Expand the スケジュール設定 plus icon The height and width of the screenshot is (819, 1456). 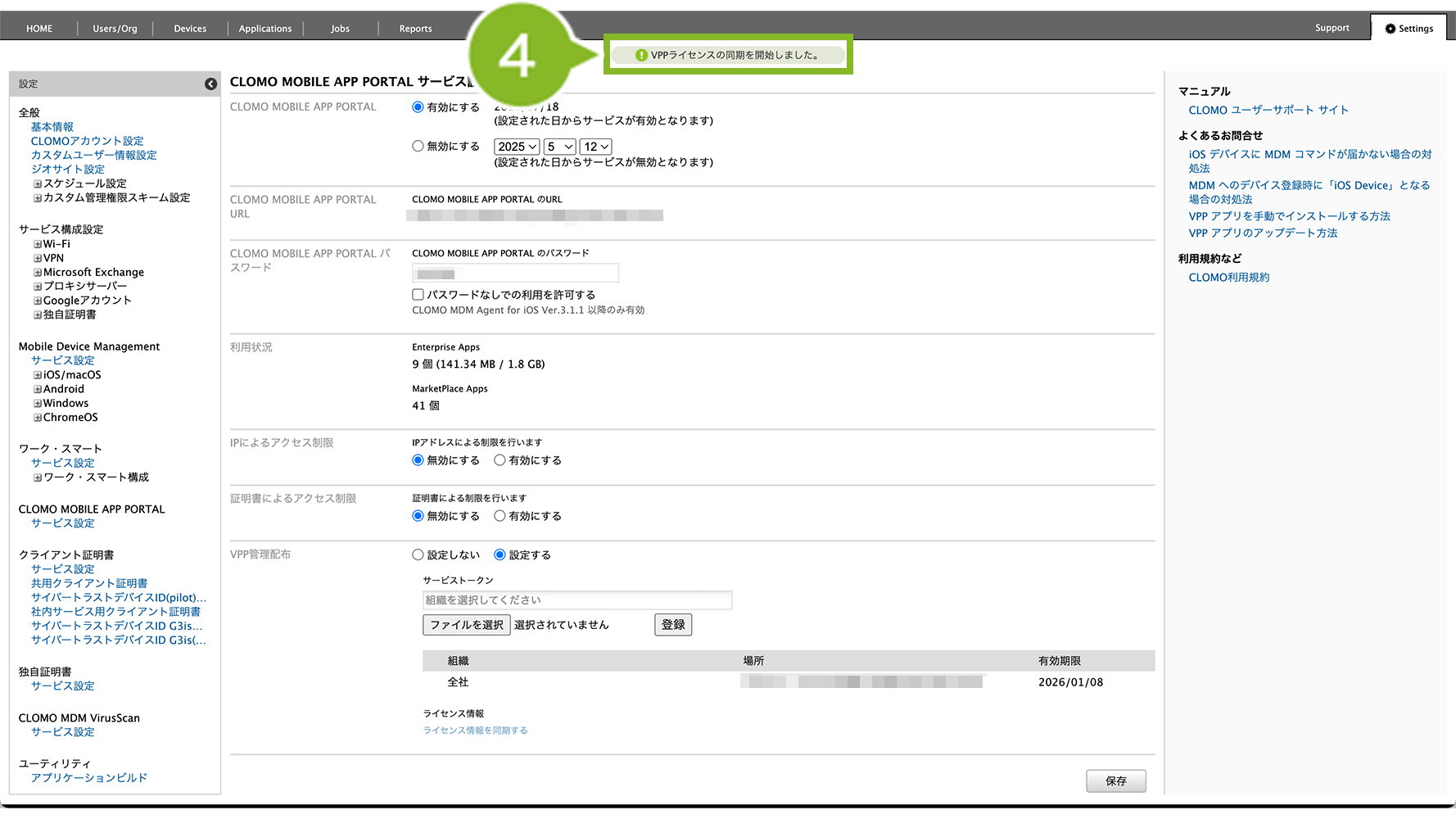[38, 184]
